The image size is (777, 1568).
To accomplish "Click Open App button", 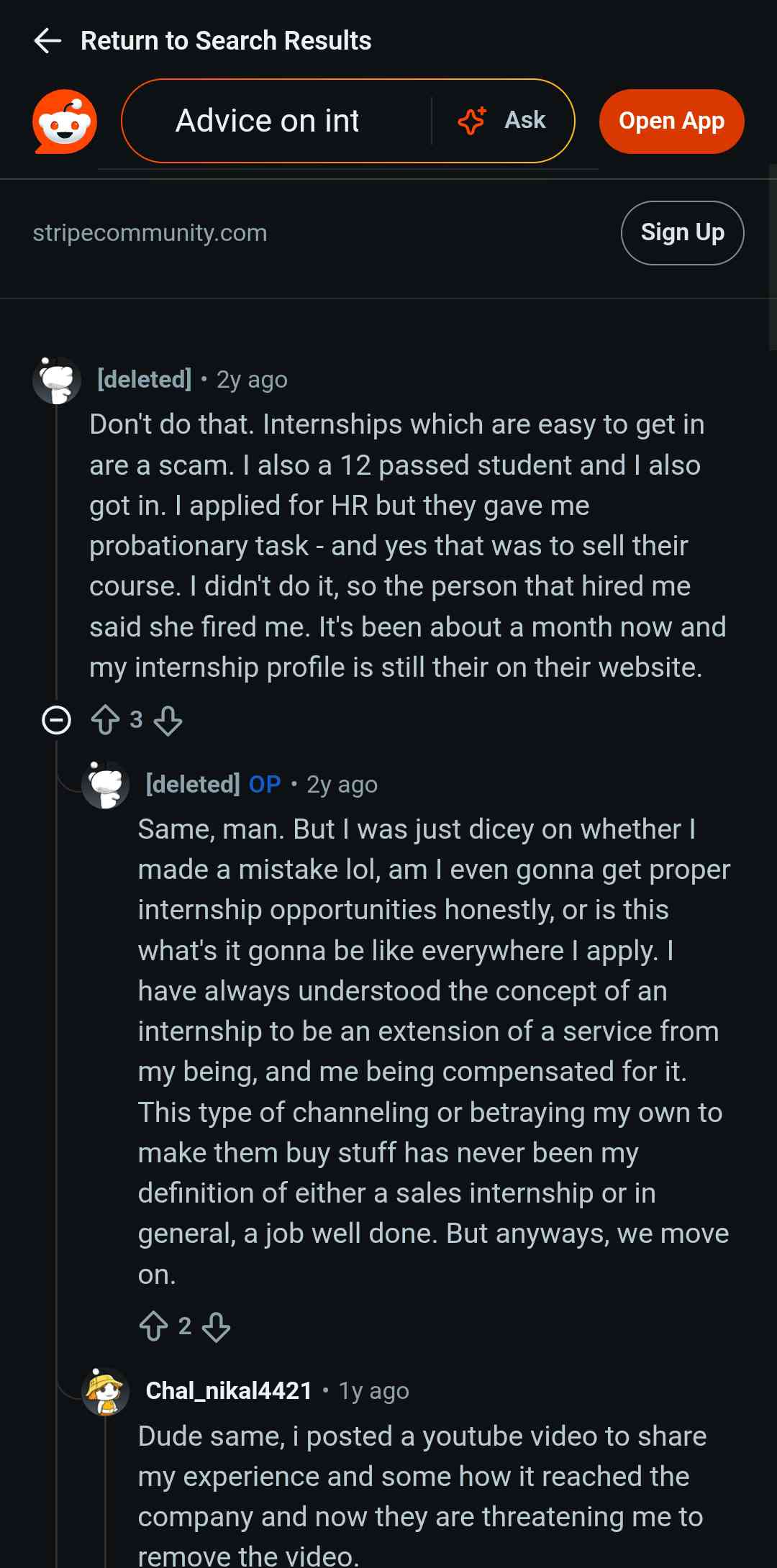I will point(671,122).
